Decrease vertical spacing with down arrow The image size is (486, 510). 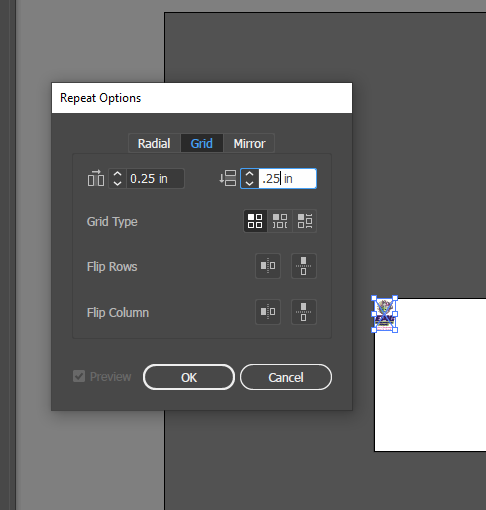pyautogui.click(x=249, y=183)
